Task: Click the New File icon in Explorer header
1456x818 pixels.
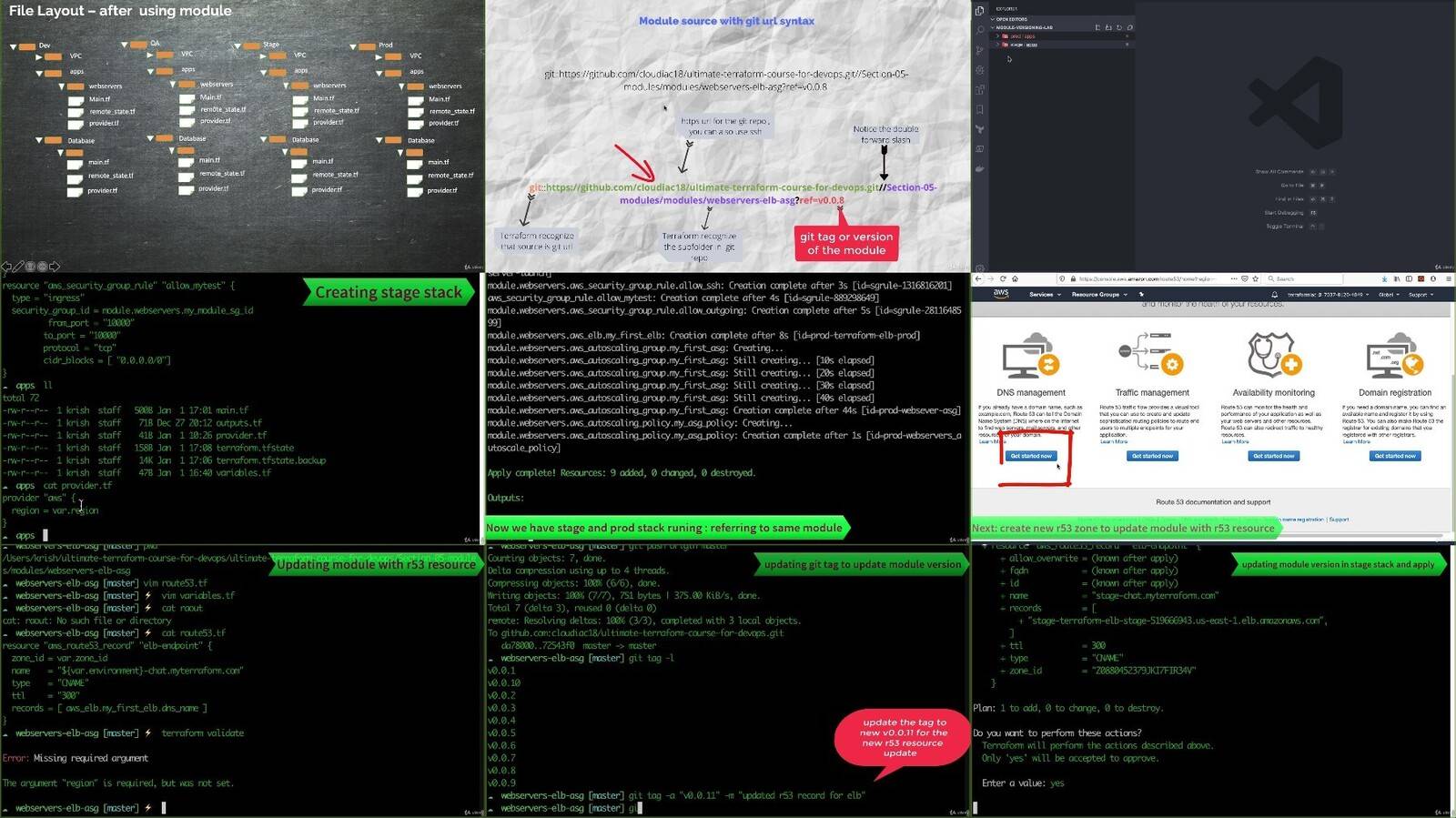Action: pyautogui.click(x=1097, y=27)
